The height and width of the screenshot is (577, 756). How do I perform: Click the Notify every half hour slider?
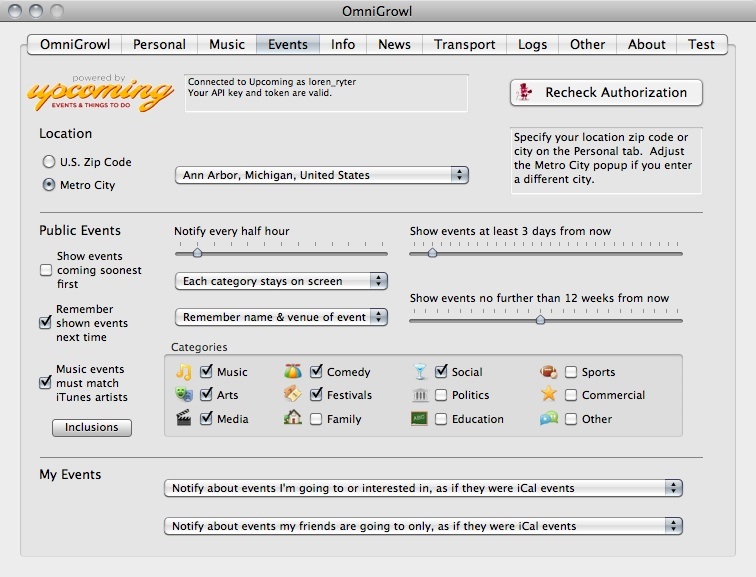281,251
